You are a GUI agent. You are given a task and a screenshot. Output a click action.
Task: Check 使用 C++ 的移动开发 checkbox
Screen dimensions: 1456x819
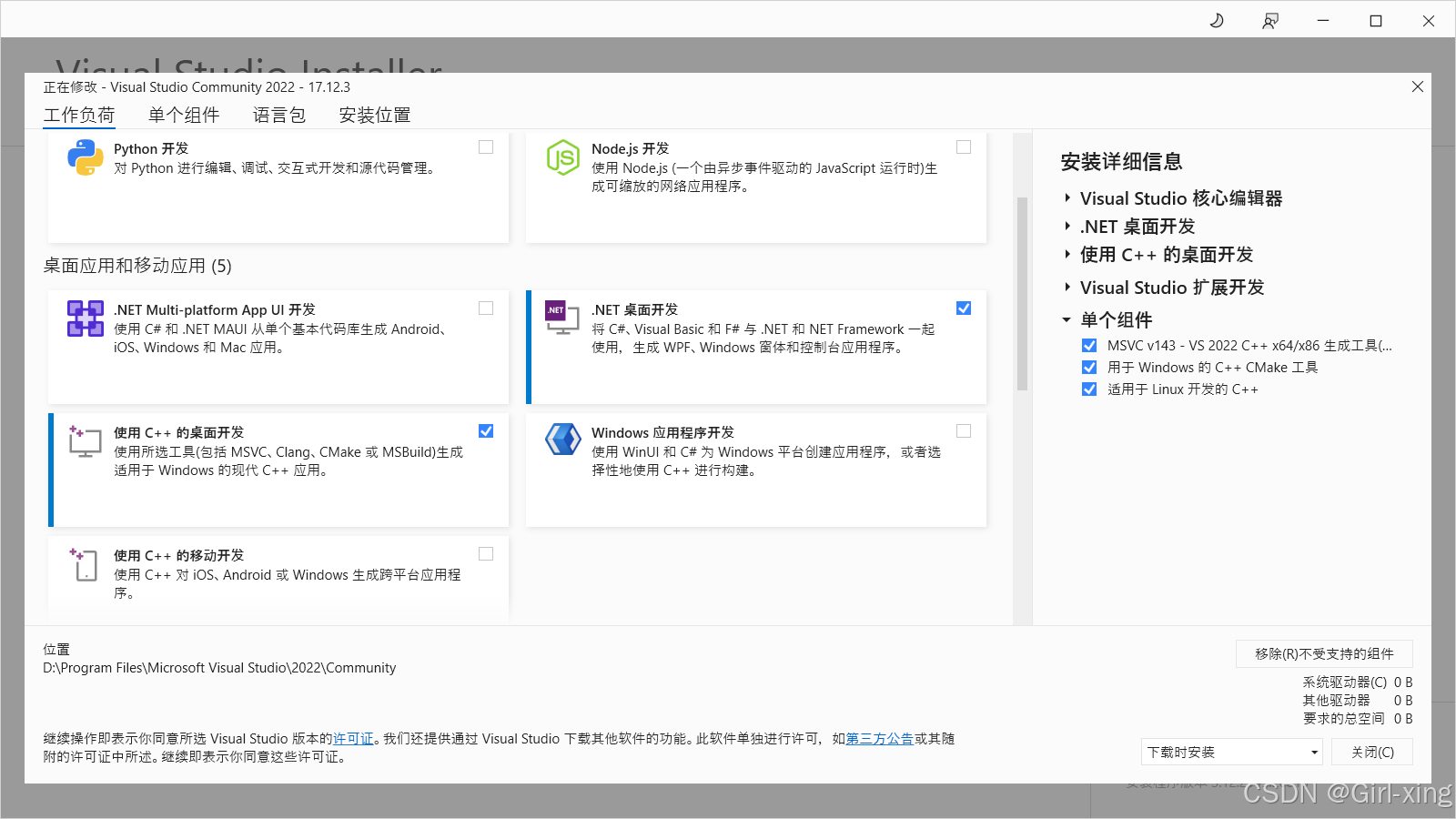pyautogui.click(x=486, y=553)
